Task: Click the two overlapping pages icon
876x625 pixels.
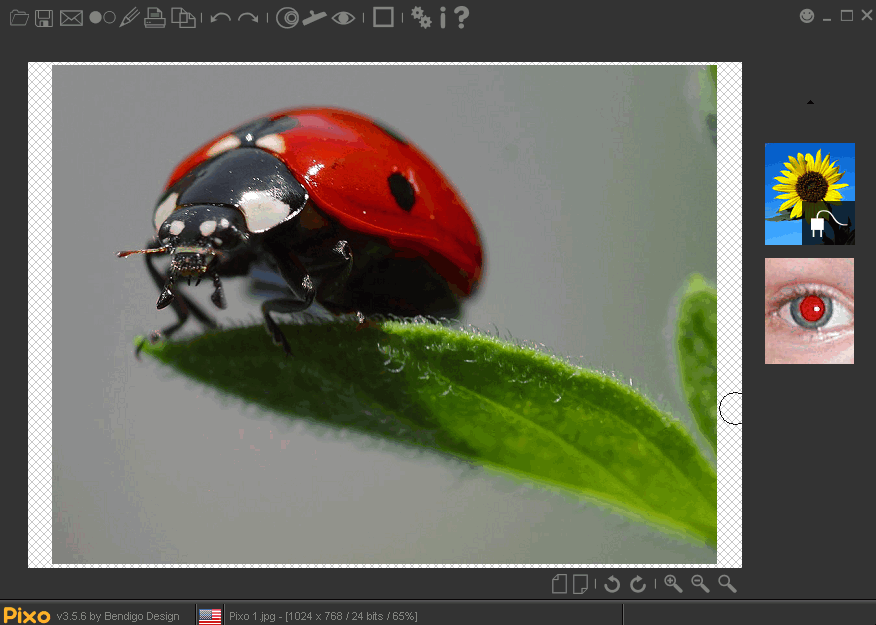Action: coord(183,18)
